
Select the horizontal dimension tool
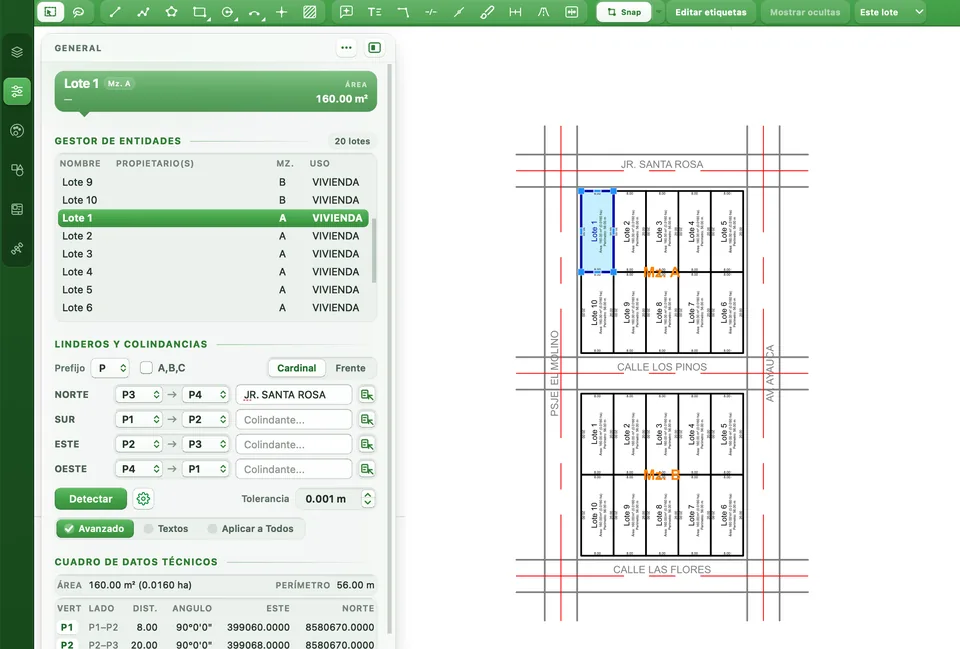516,12
